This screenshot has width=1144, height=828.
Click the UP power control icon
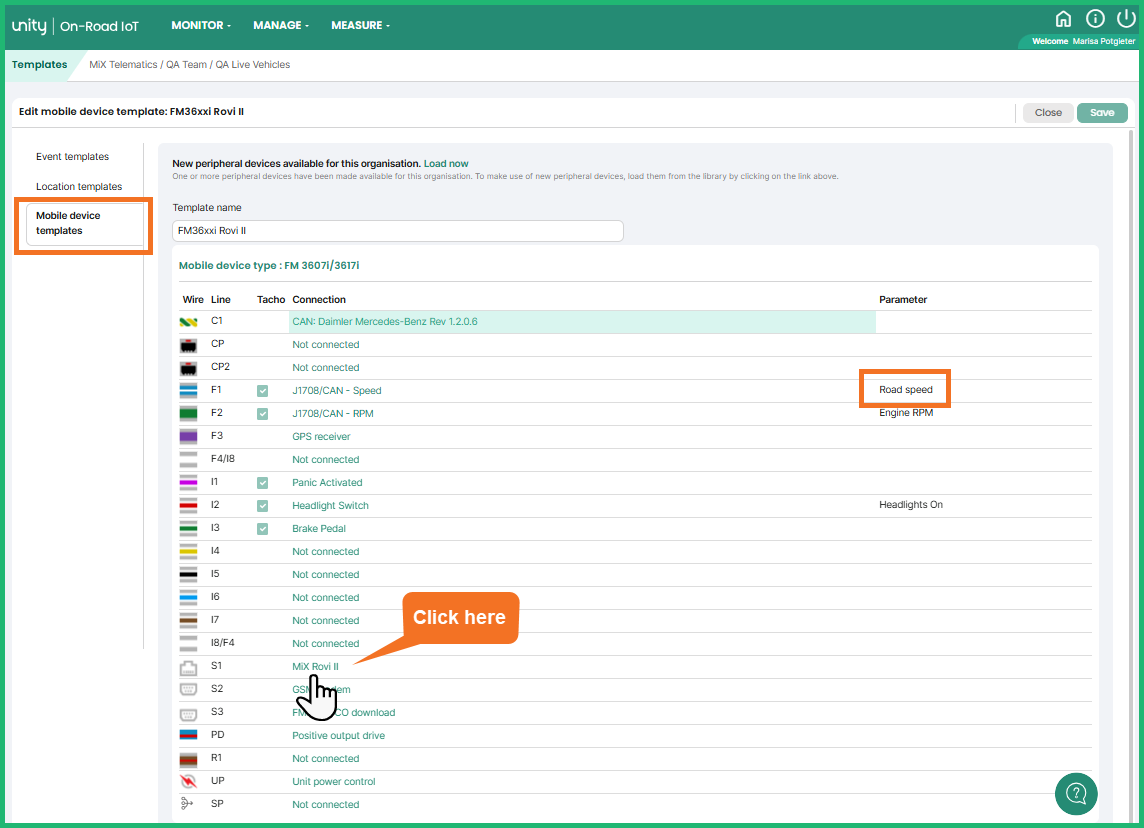[x=188, y=781]
